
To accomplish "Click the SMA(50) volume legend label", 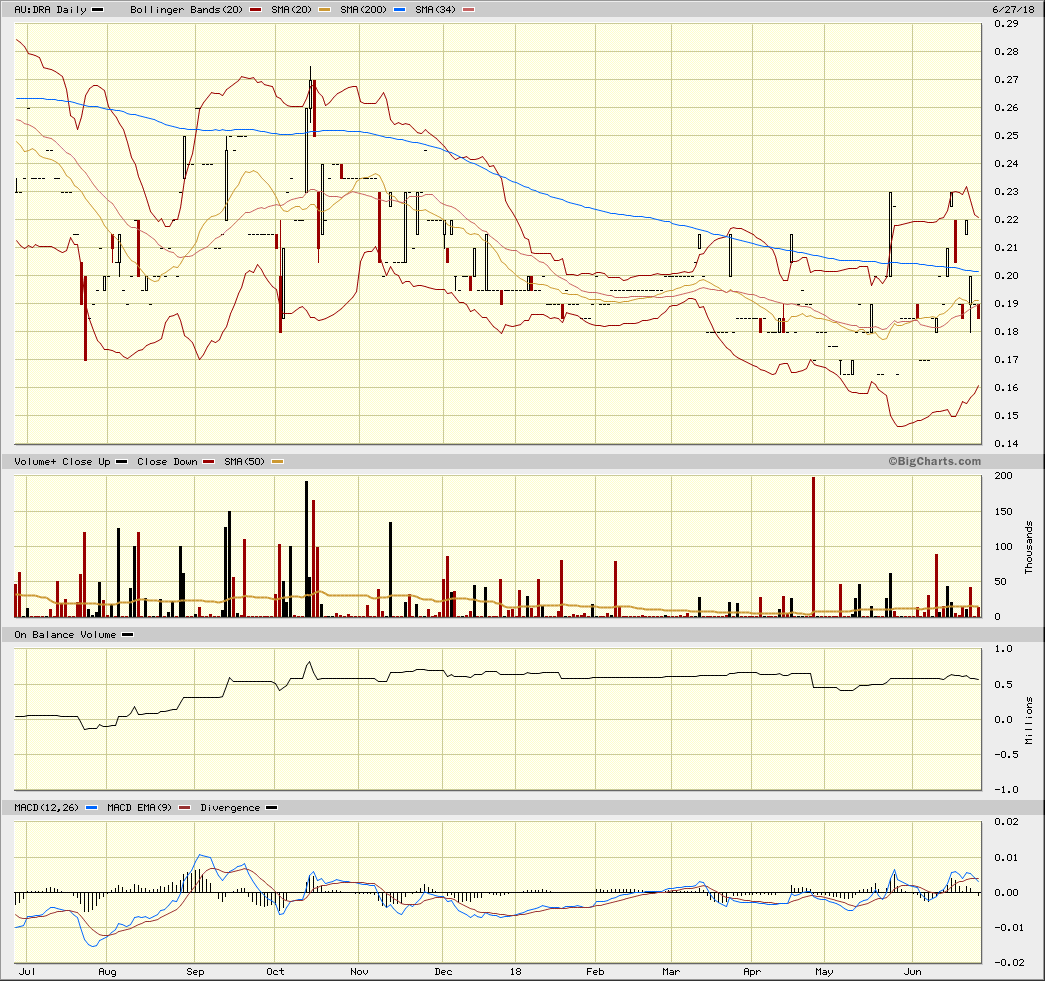I will [x=244, y=462].
